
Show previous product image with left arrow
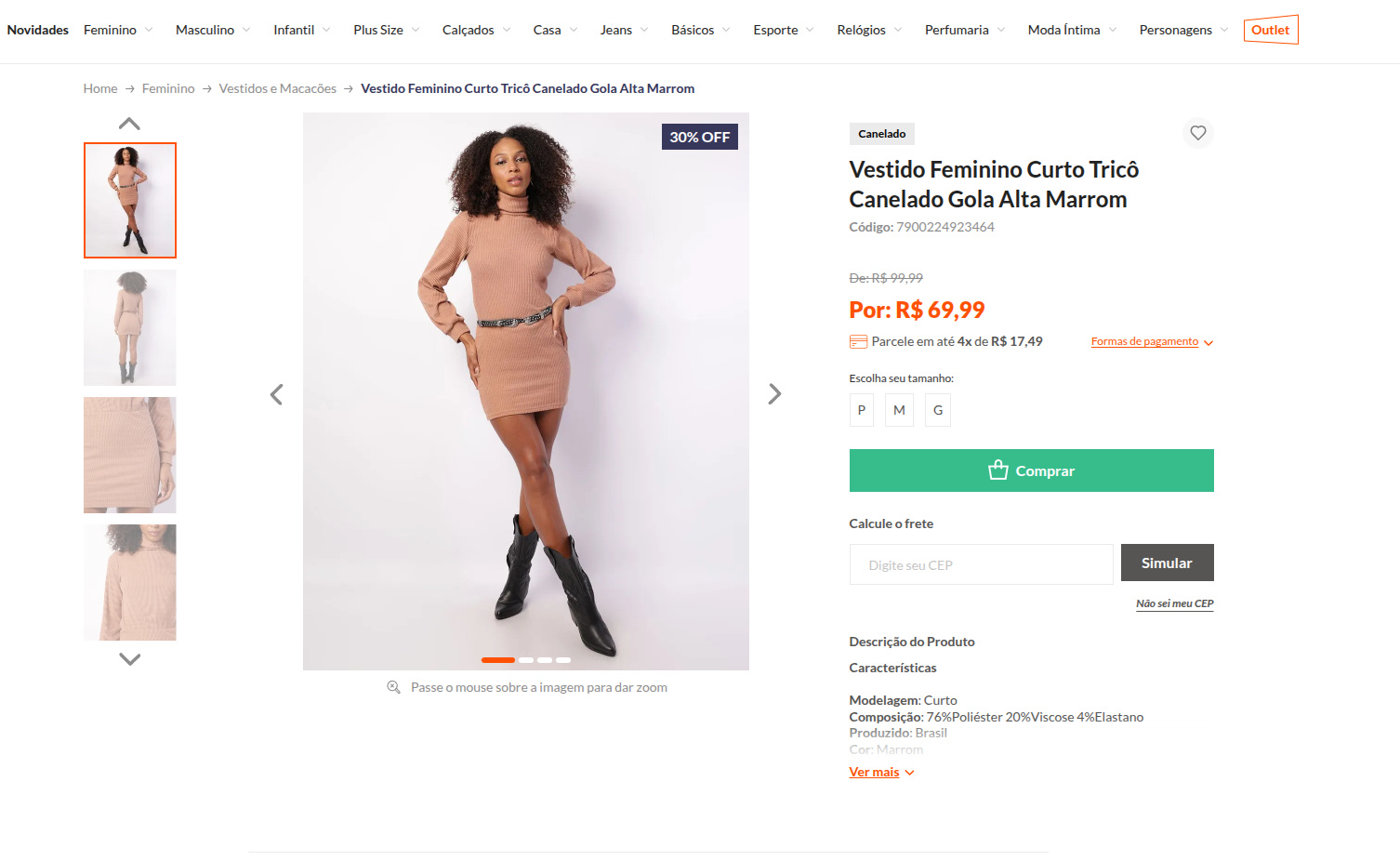click(x=276, y=394)
